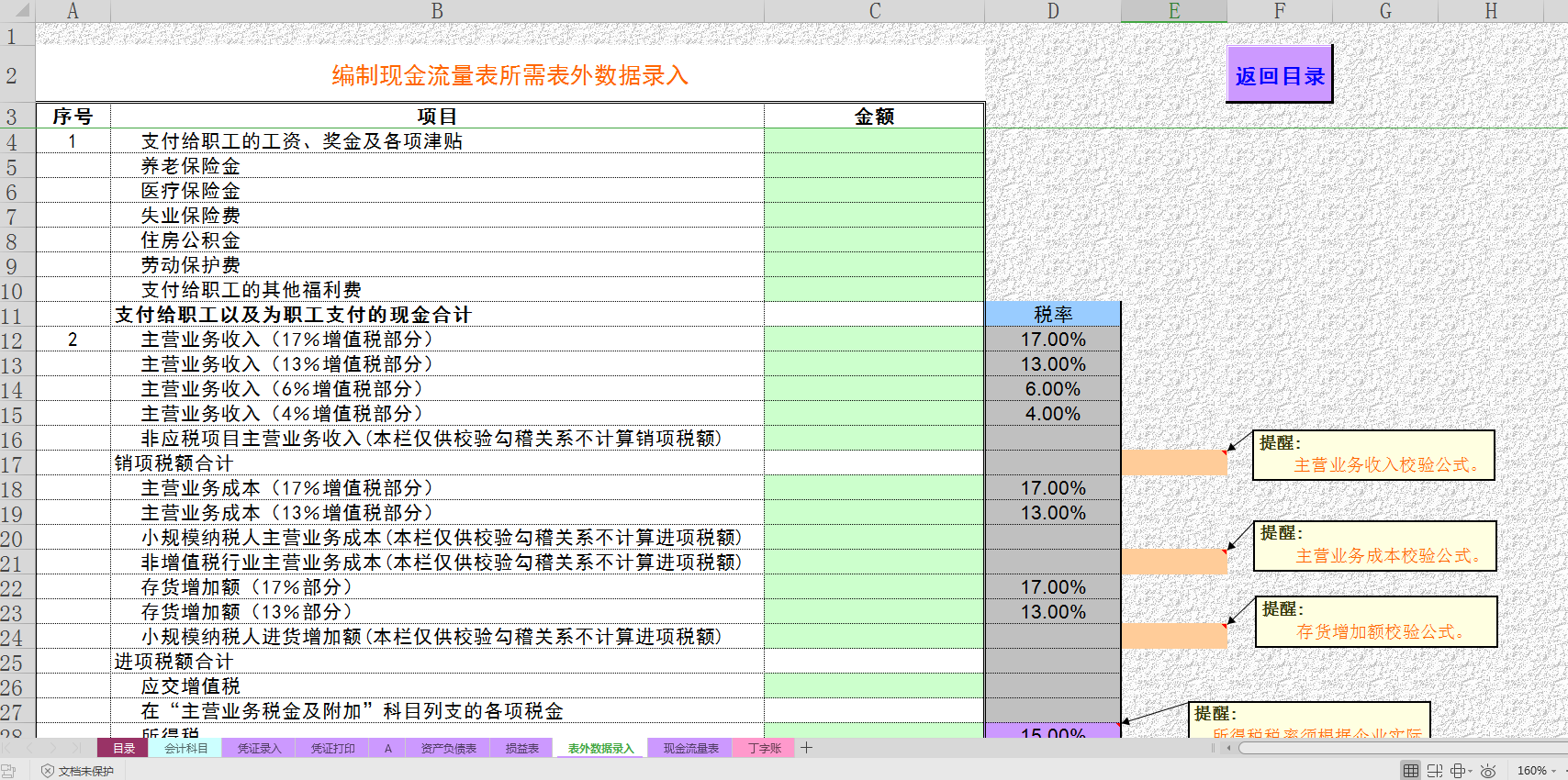1568x780 pixels.
Task: Click the status bar icon left of 文档未保护
Action: pos(8,771)
